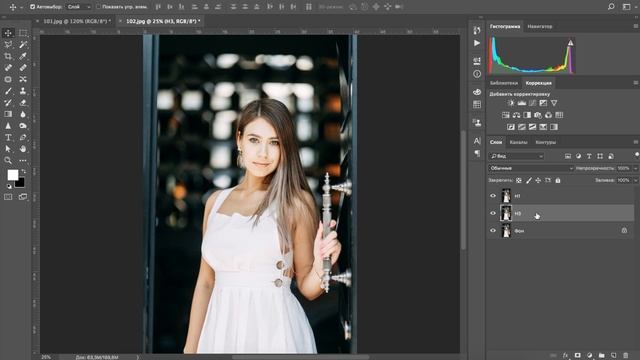Open the Histogram panel menu
Image resolution: width=640 pixels, height=360 pixels.
(x=636, y=26)
